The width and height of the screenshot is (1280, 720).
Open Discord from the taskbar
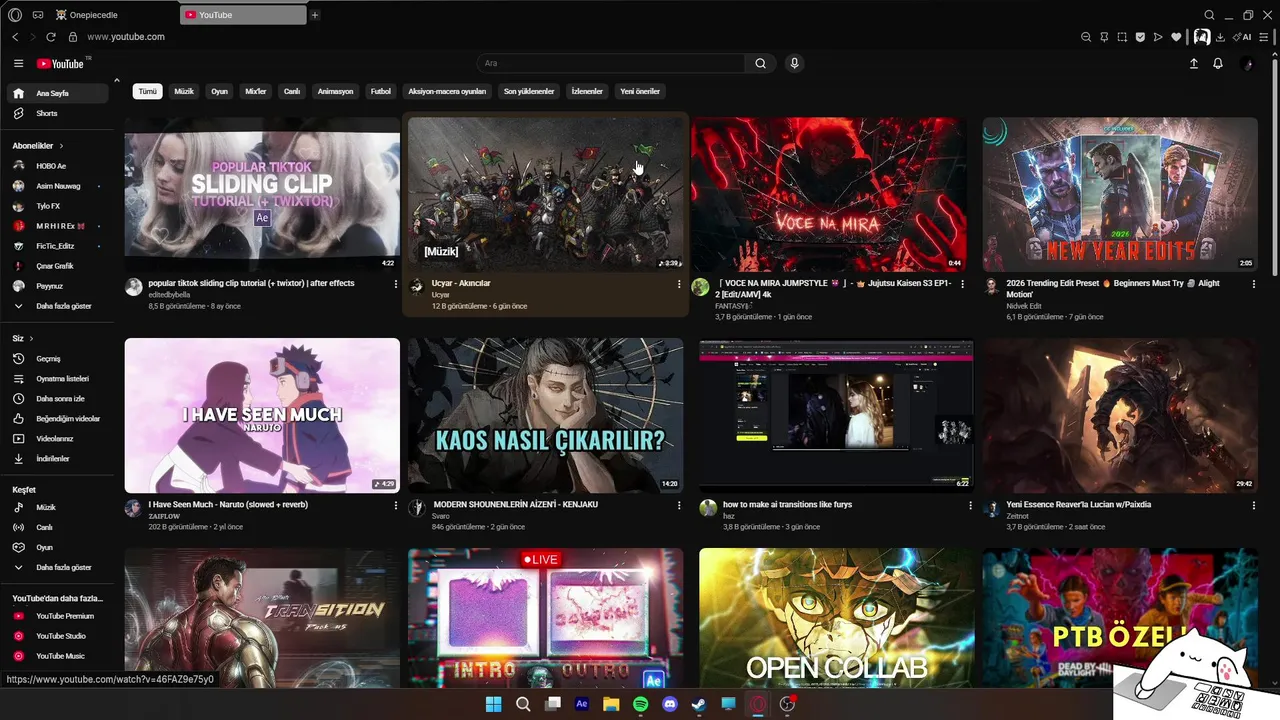coord(670,704)
